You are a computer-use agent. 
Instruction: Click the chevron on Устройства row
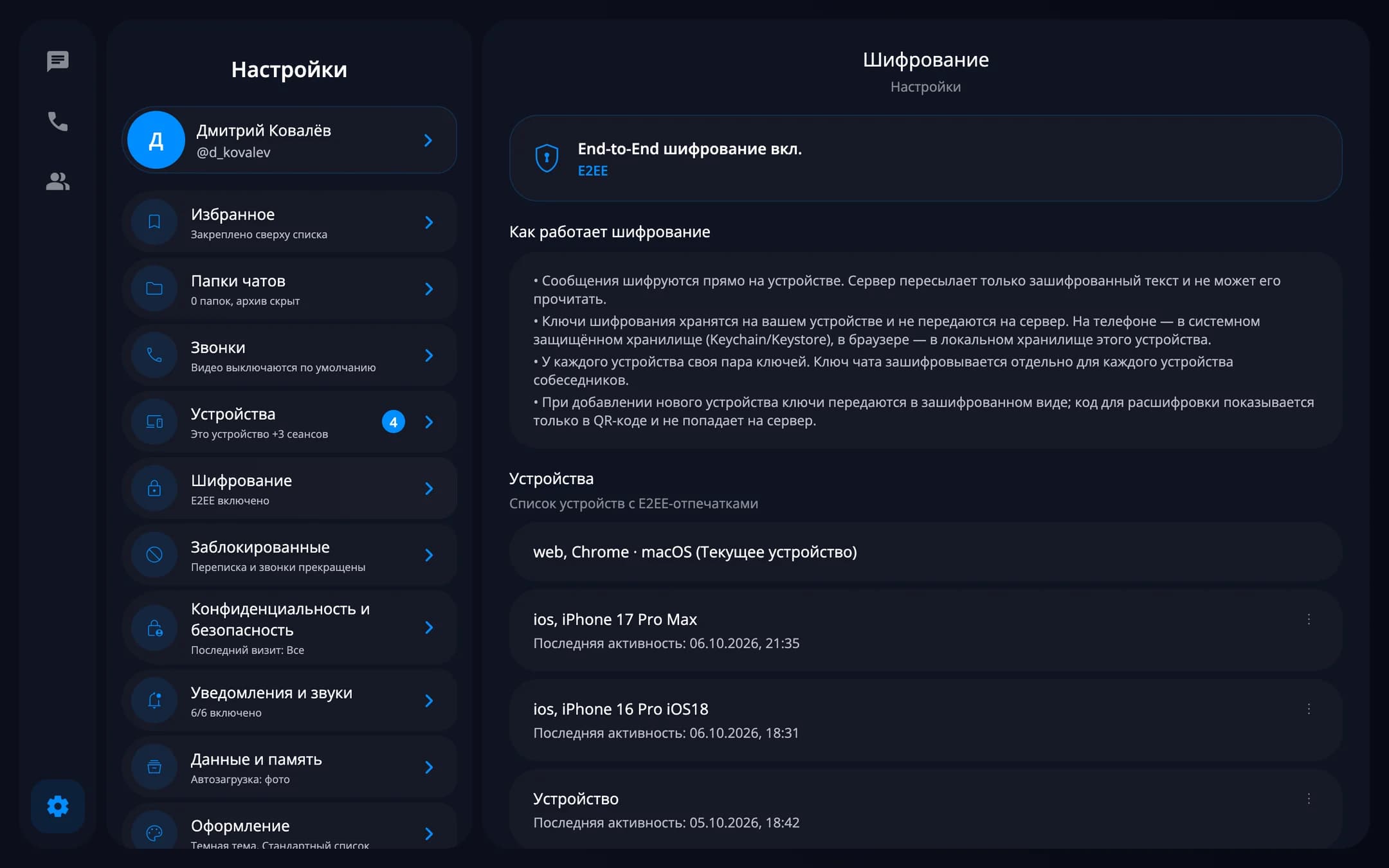[429, 422]
